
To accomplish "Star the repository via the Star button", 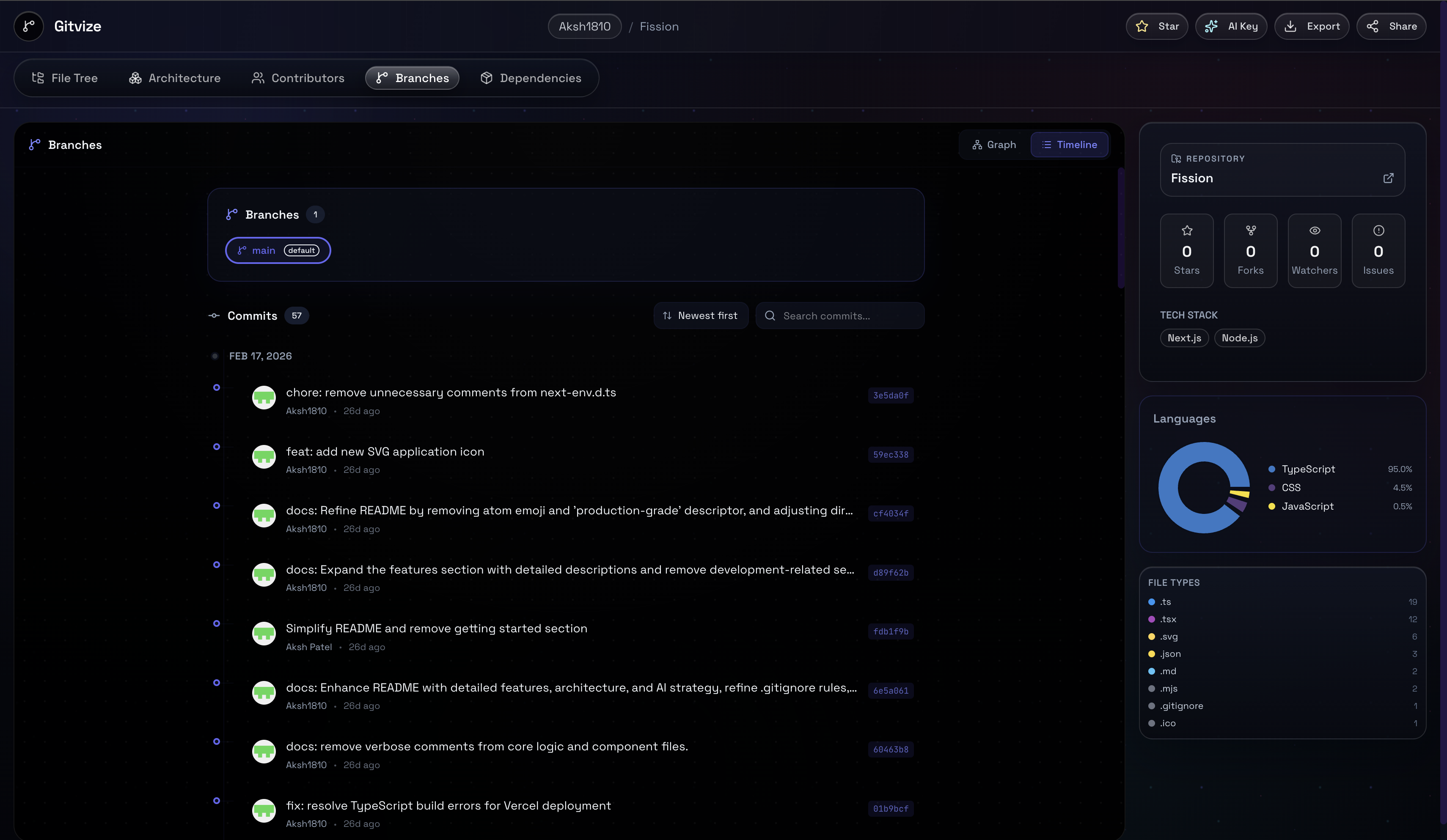I will (x=1156, y=26).
